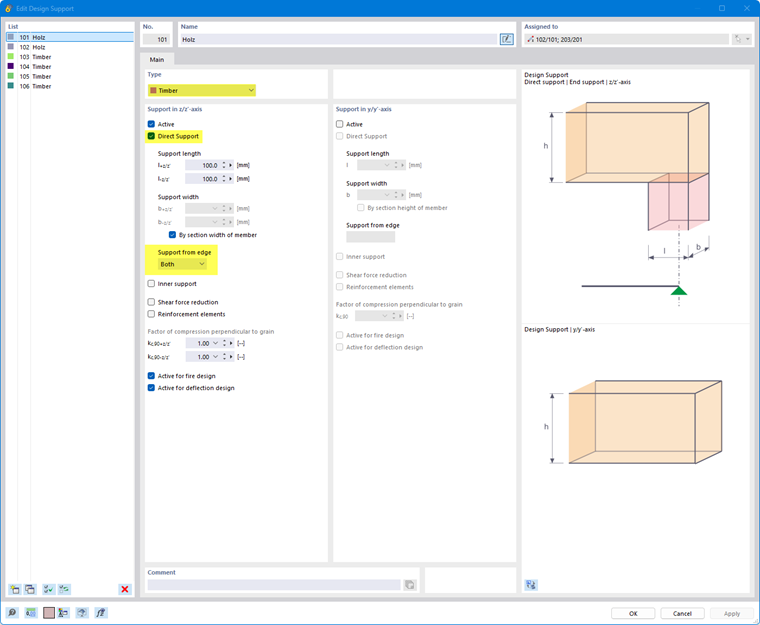Delete selected support with red X
This screenshot has width=760, height=625.
tap(125, 589)
